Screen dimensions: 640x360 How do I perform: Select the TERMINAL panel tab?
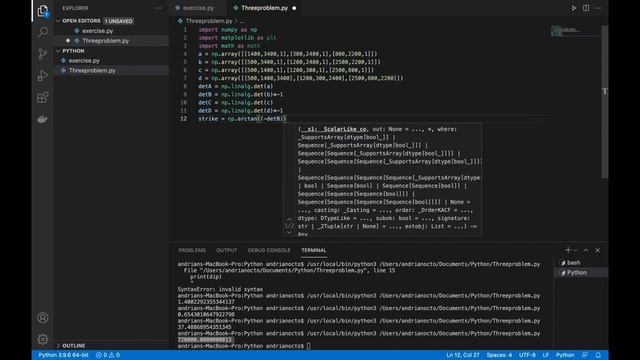point(314,250)
